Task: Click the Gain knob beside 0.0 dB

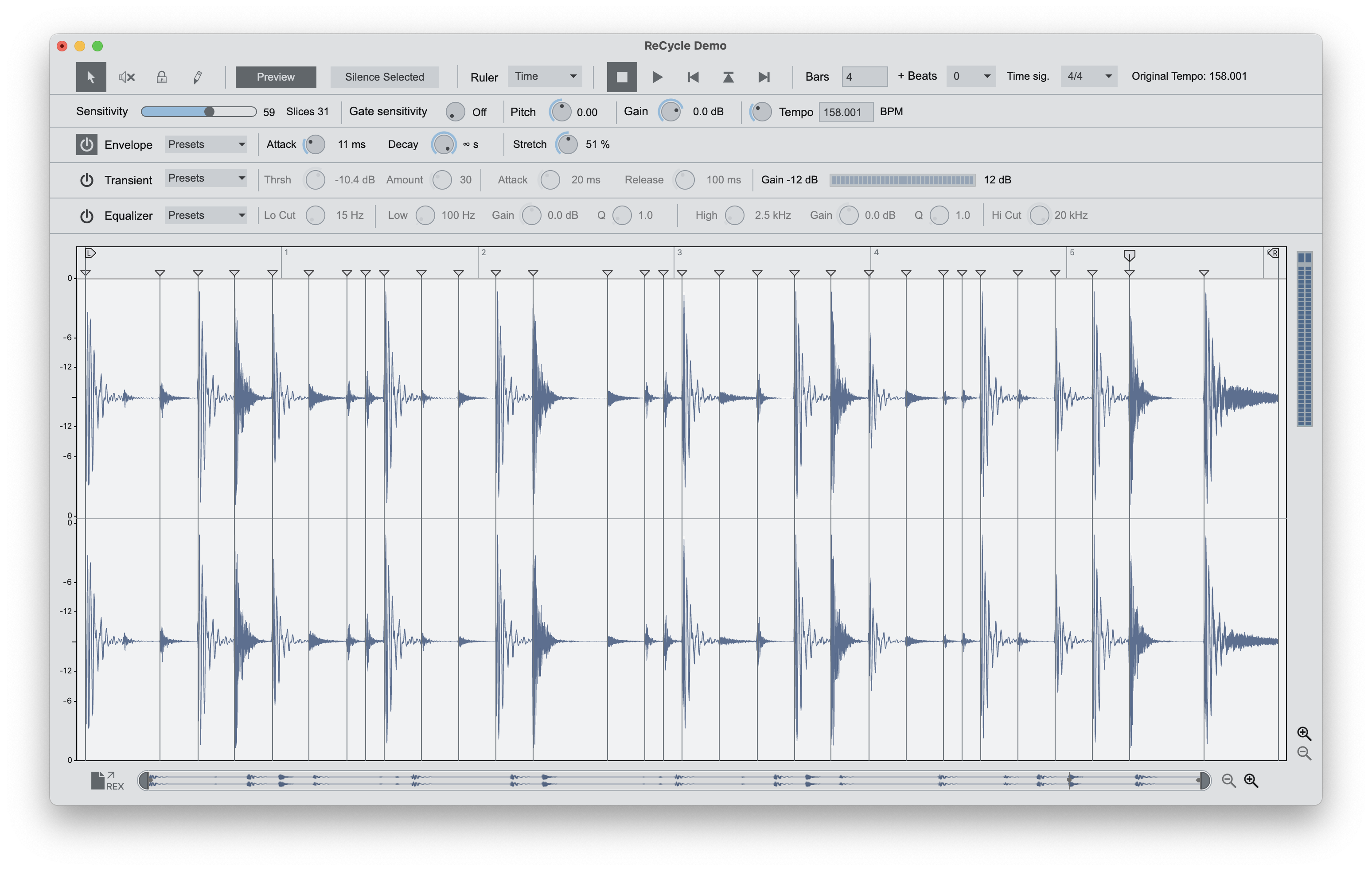Action: click(670, 112)
